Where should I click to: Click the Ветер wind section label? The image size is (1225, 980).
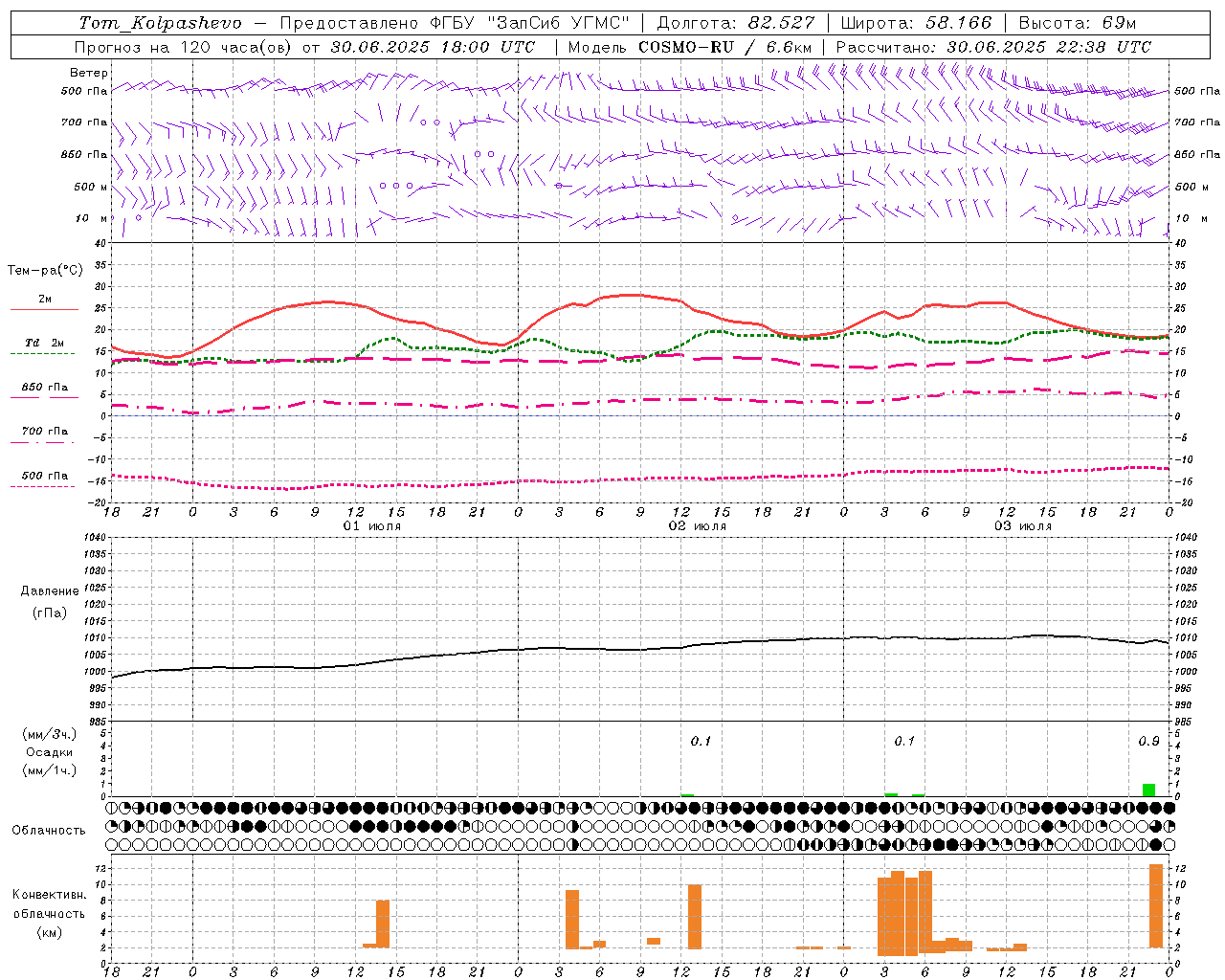click(x=89, y=73)
